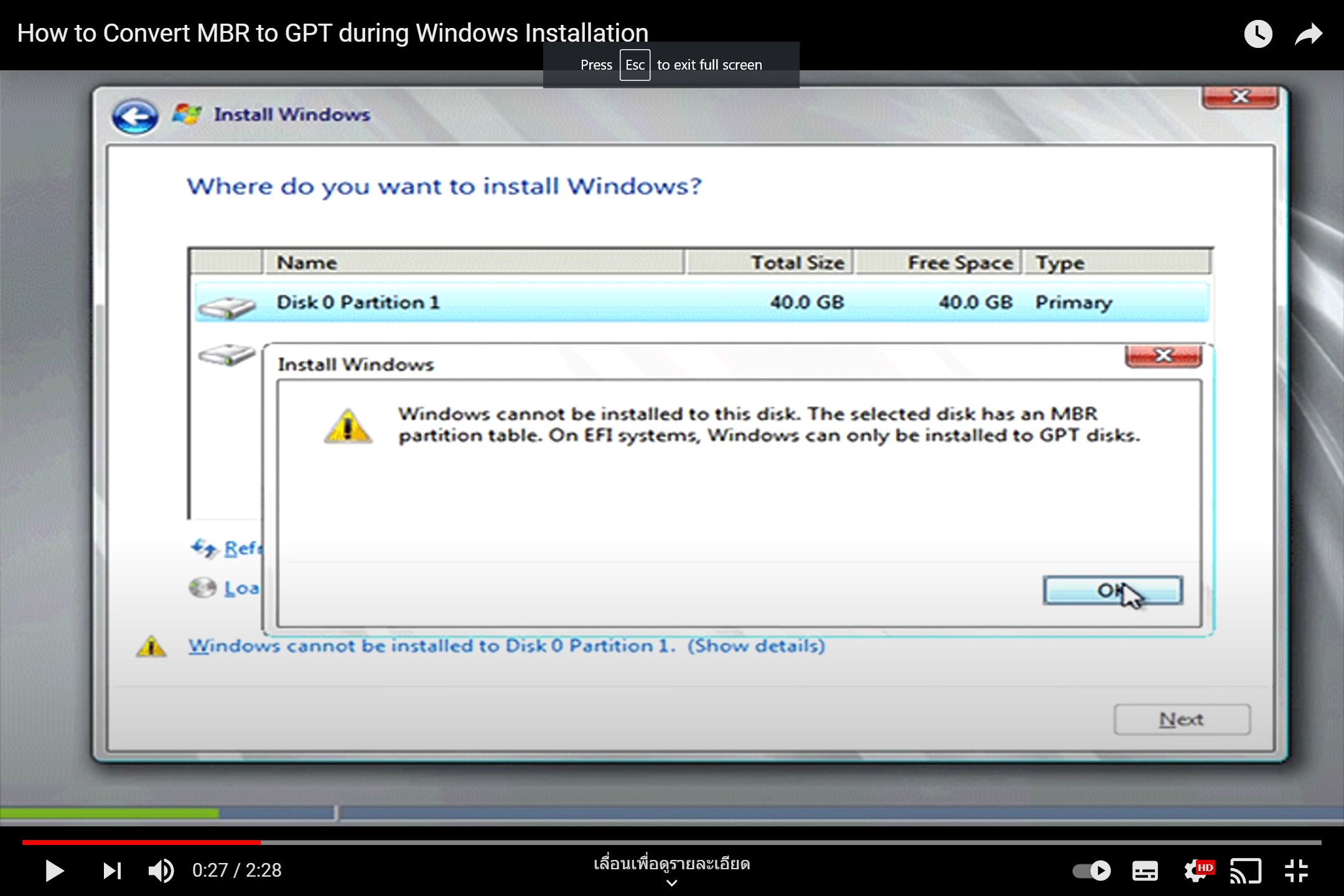
Task: Turn on subtitles captions
Action: coord(1145,870)
